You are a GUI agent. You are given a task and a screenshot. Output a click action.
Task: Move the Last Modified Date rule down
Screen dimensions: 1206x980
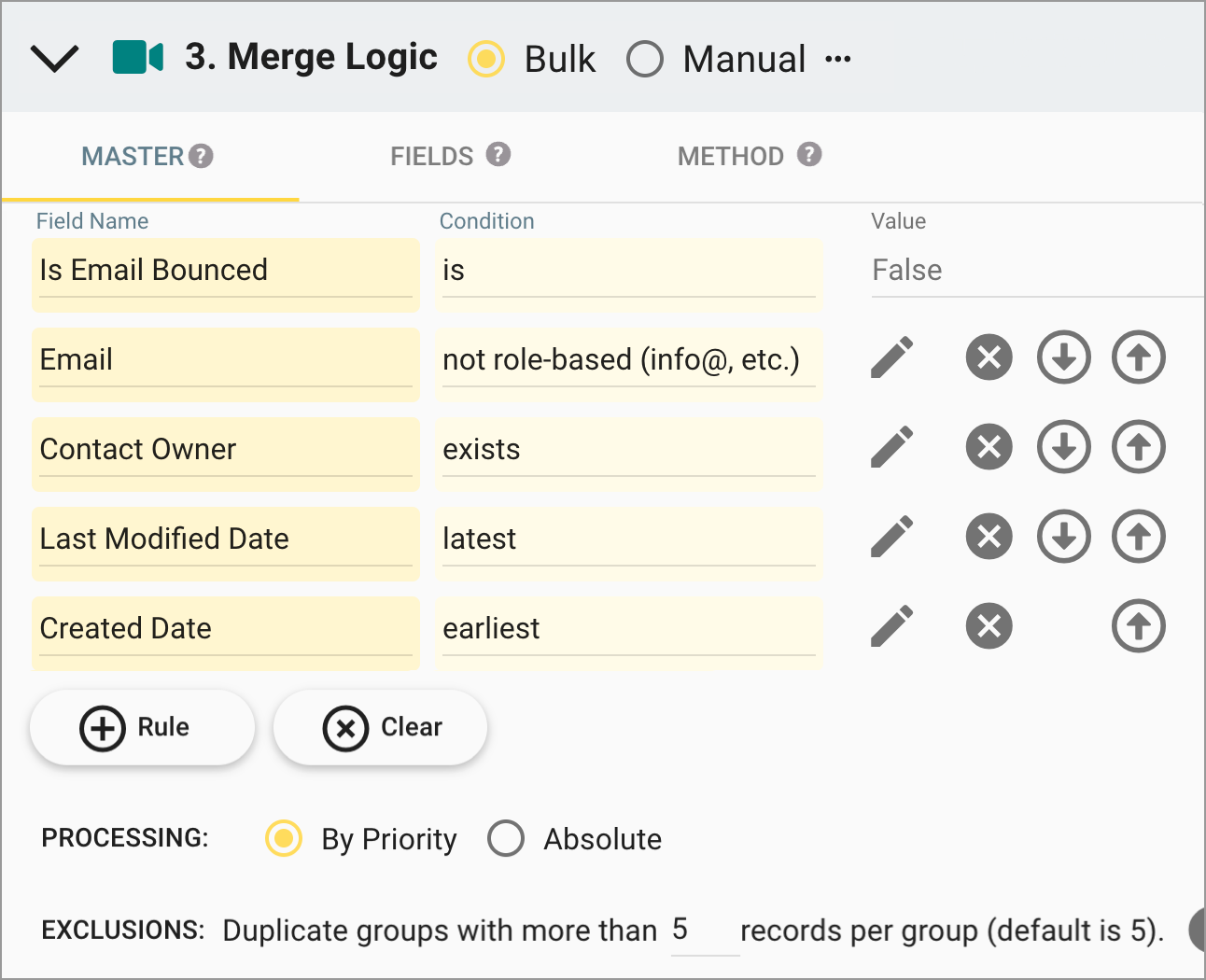[x=1063, y=537]
